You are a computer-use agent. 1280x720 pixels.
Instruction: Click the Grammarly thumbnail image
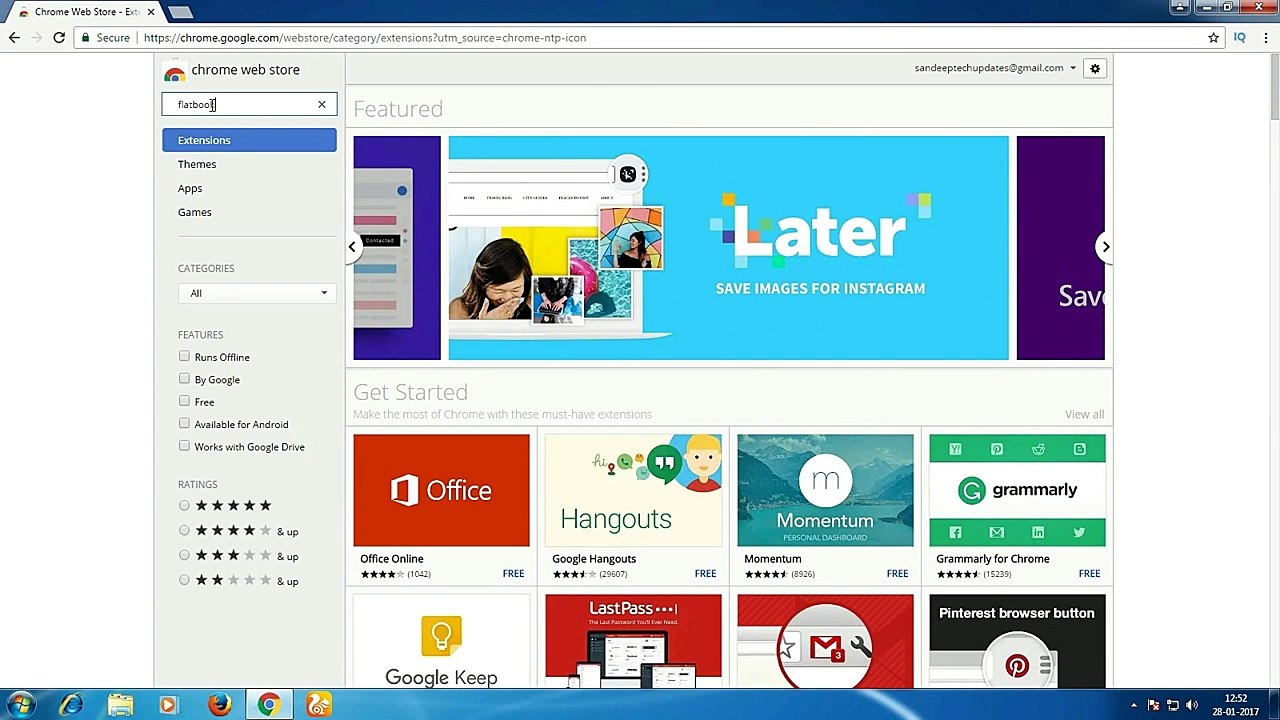pyautogui.click(x=1017, y=490)
